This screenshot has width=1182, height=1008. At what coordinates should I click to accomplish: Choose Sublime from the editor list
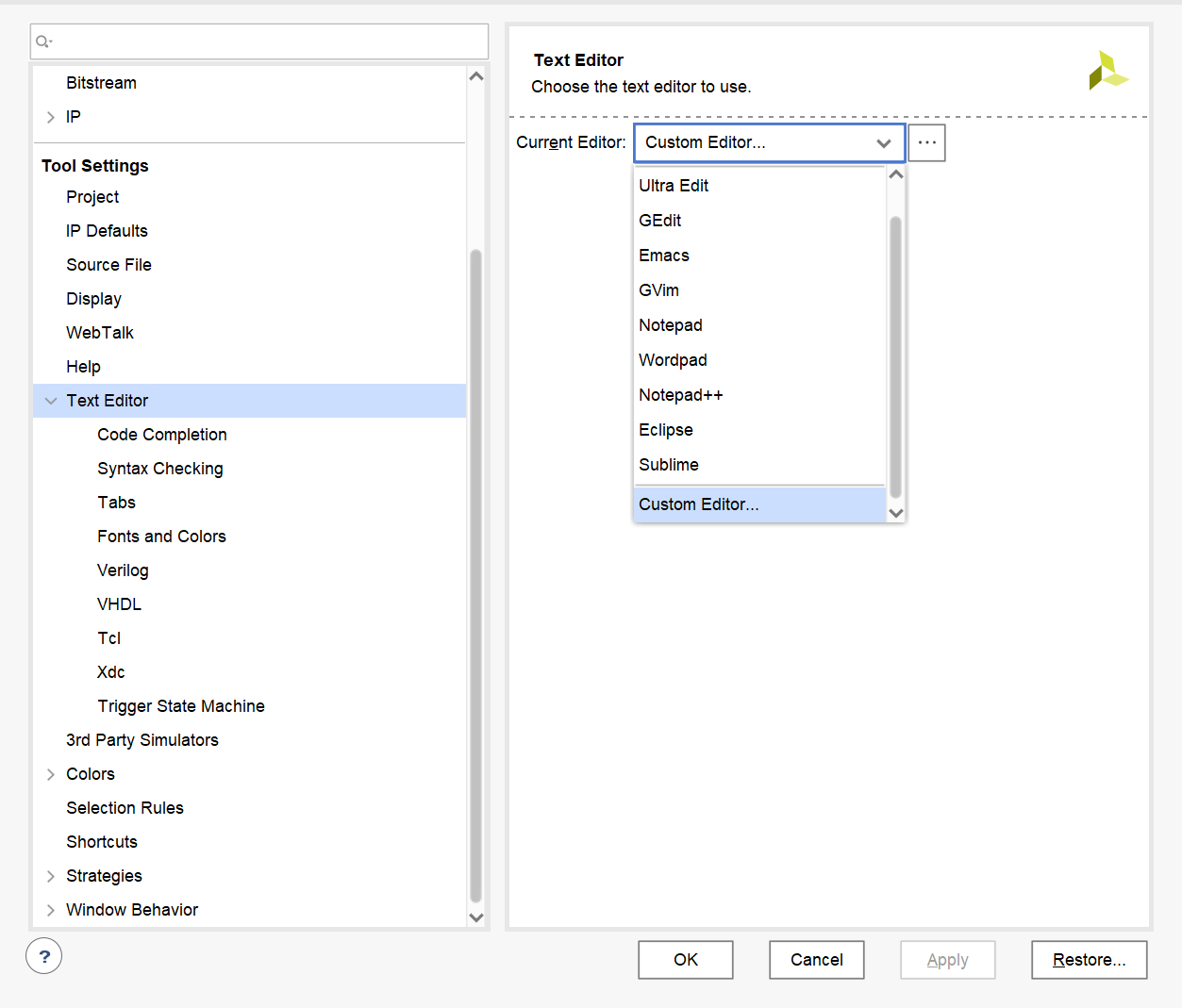tap(760, 465)
